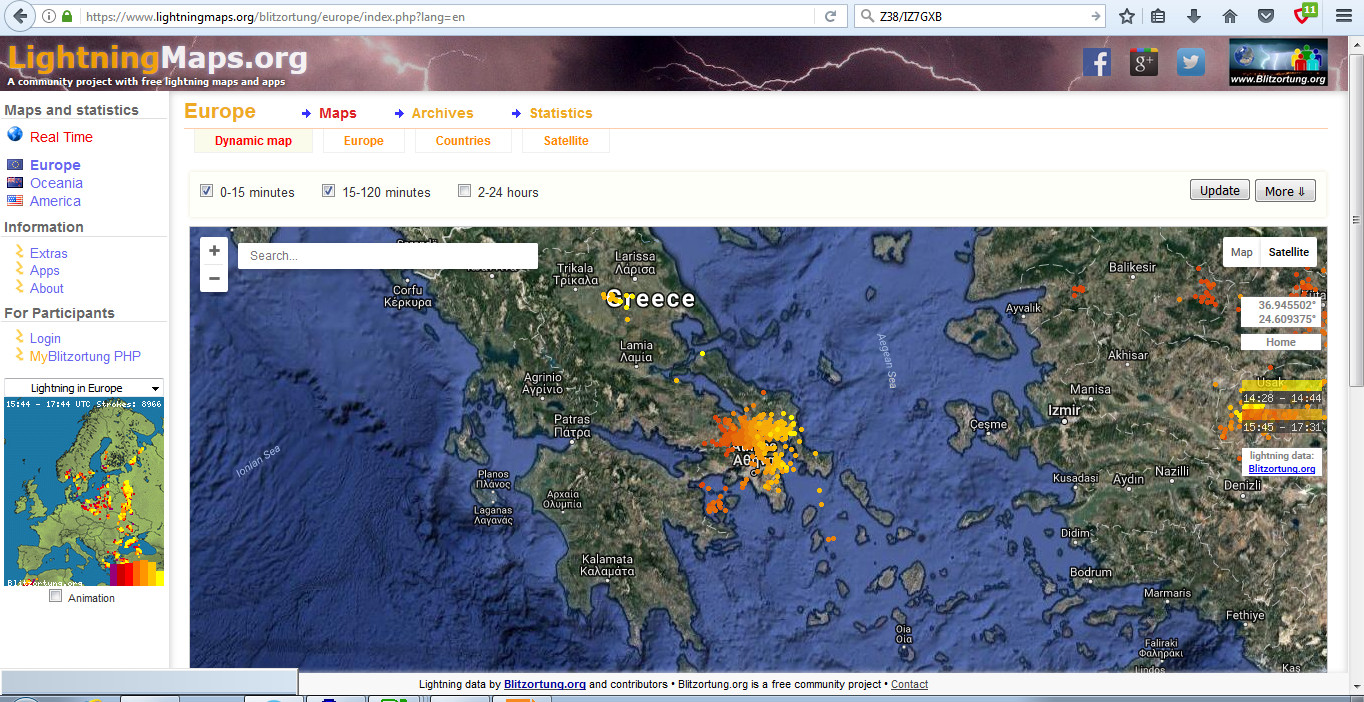Viewport: 1364px width, 702px height.
Task: Open the downloads arrow icon
Action: click(1194, 16)
